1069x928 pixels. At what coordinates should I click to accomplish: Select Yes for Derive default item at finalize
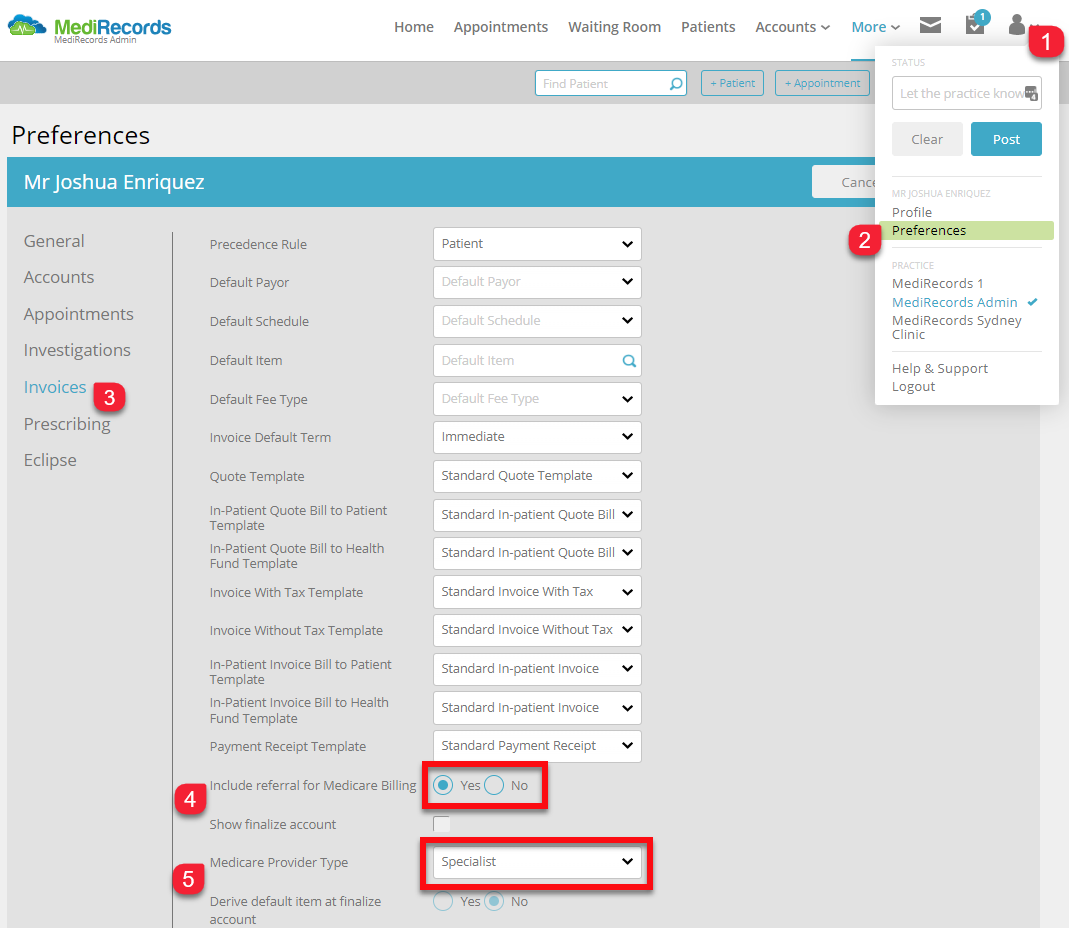443,901
